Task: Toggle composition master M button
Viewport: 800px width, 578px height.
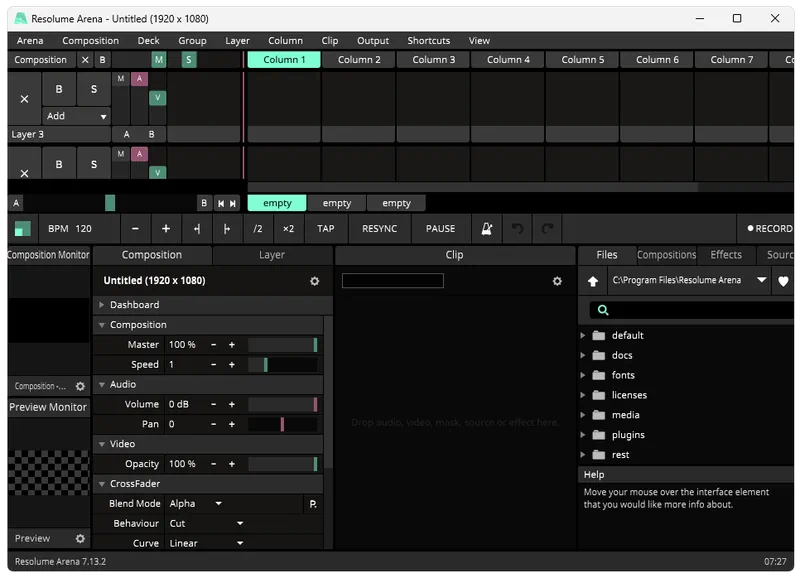Action: (159, 60)
